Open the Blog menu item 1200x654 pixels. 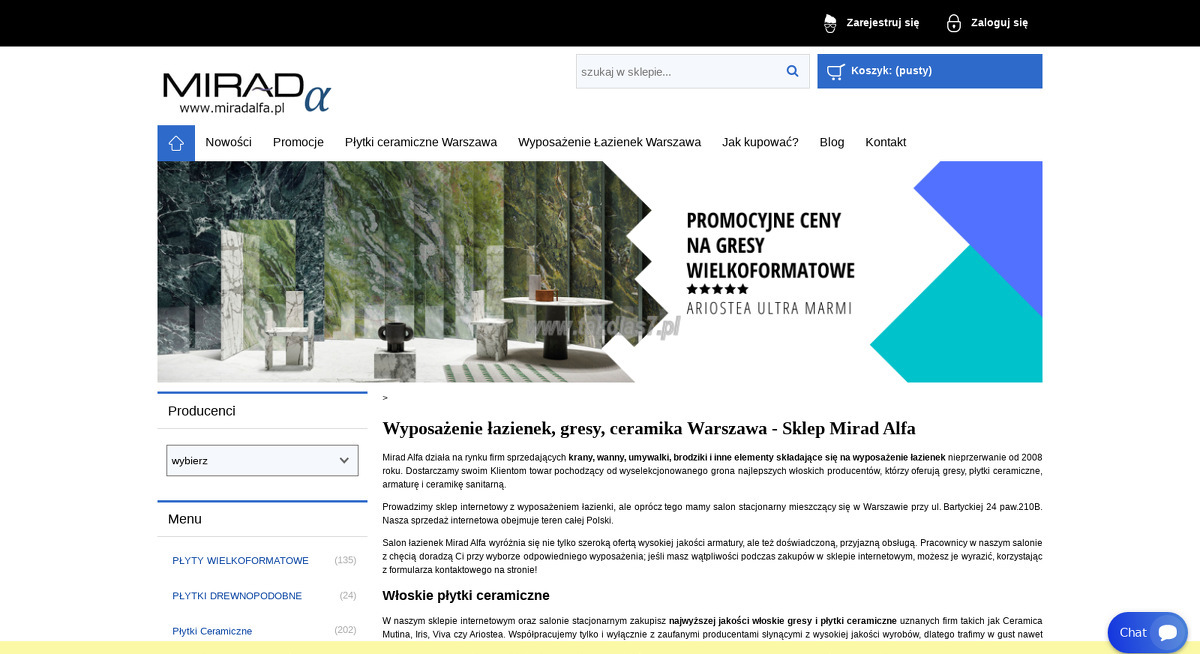[x=832, y=142]
